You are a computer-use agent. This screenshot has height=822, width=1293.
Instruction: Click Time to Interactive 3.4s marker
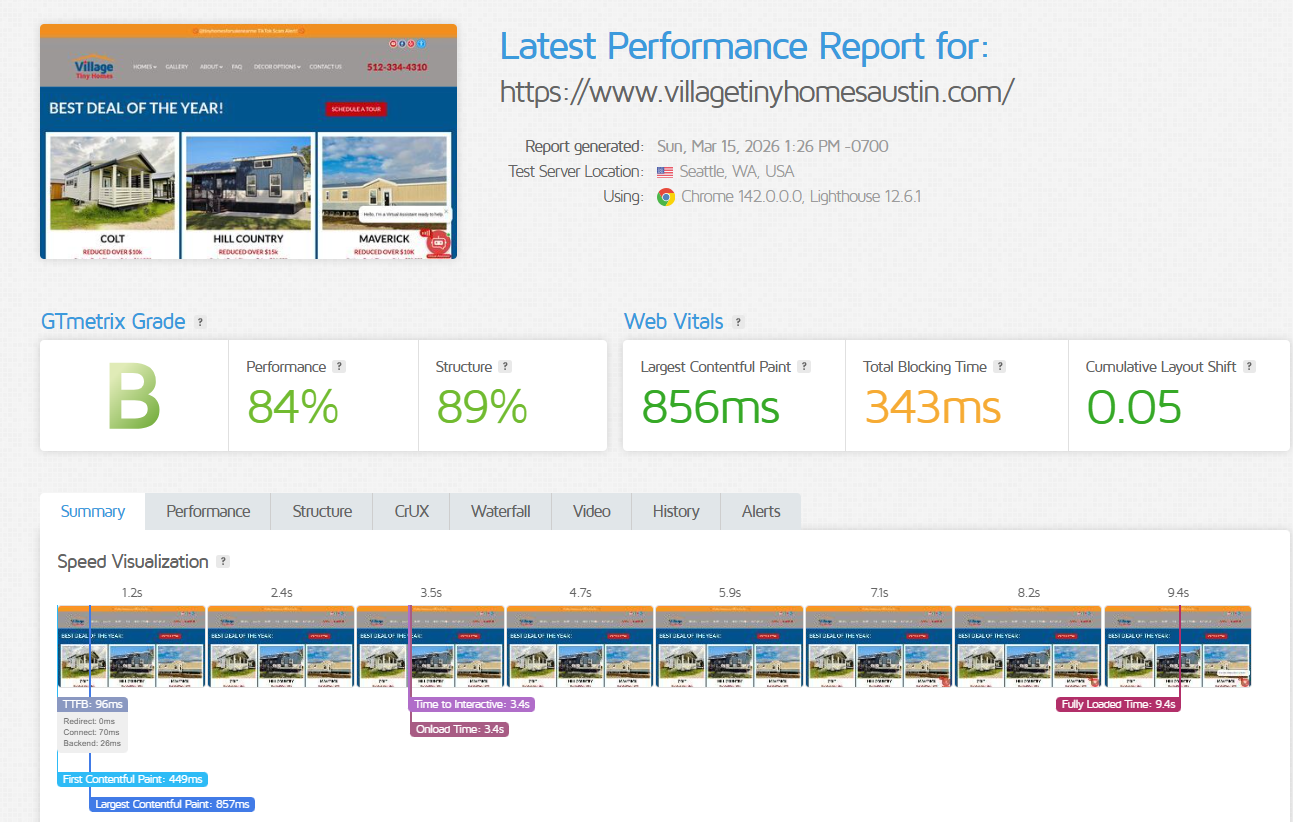pyautogui.click(x=472, y=704)
